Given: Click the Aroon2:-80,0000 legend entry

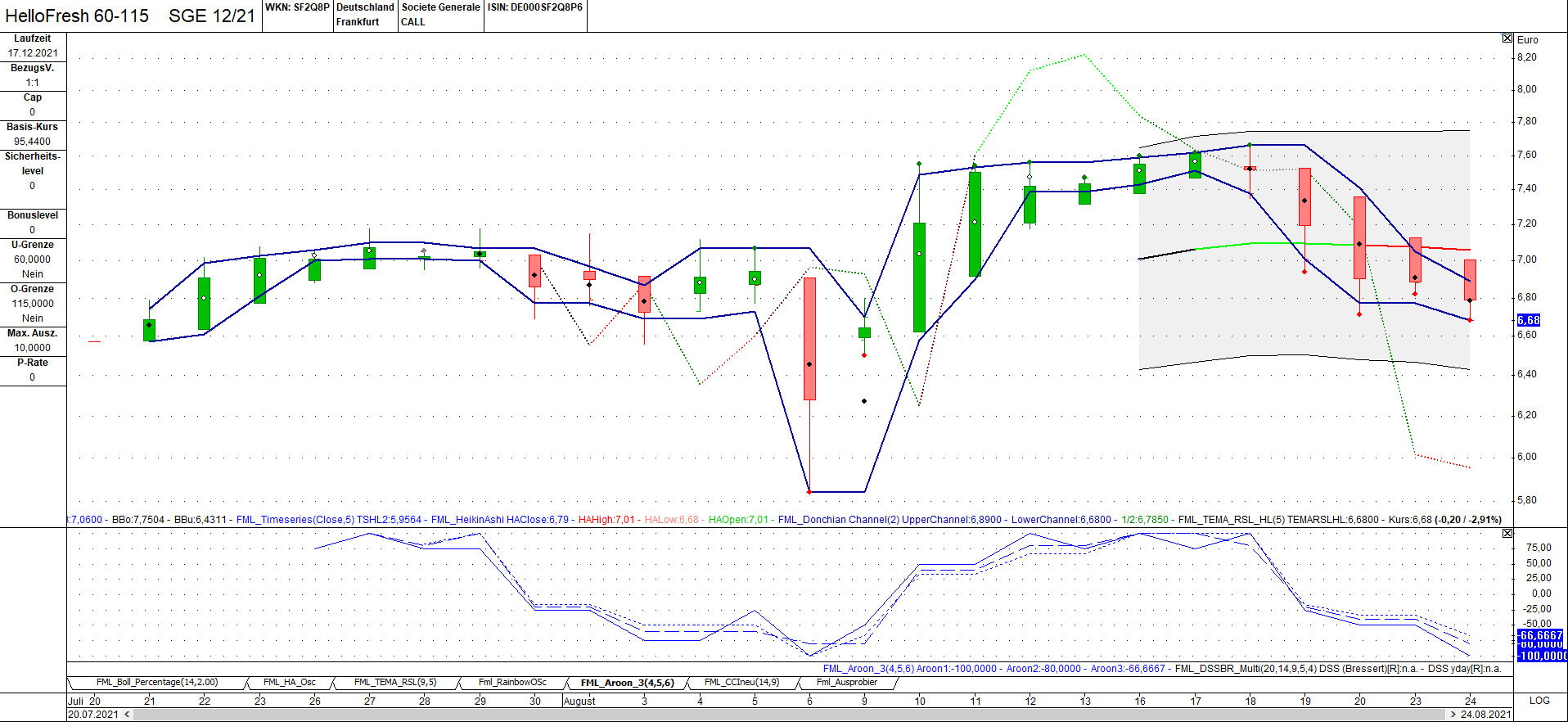Looking at the screenshot, I should [x=1043, y=669].
